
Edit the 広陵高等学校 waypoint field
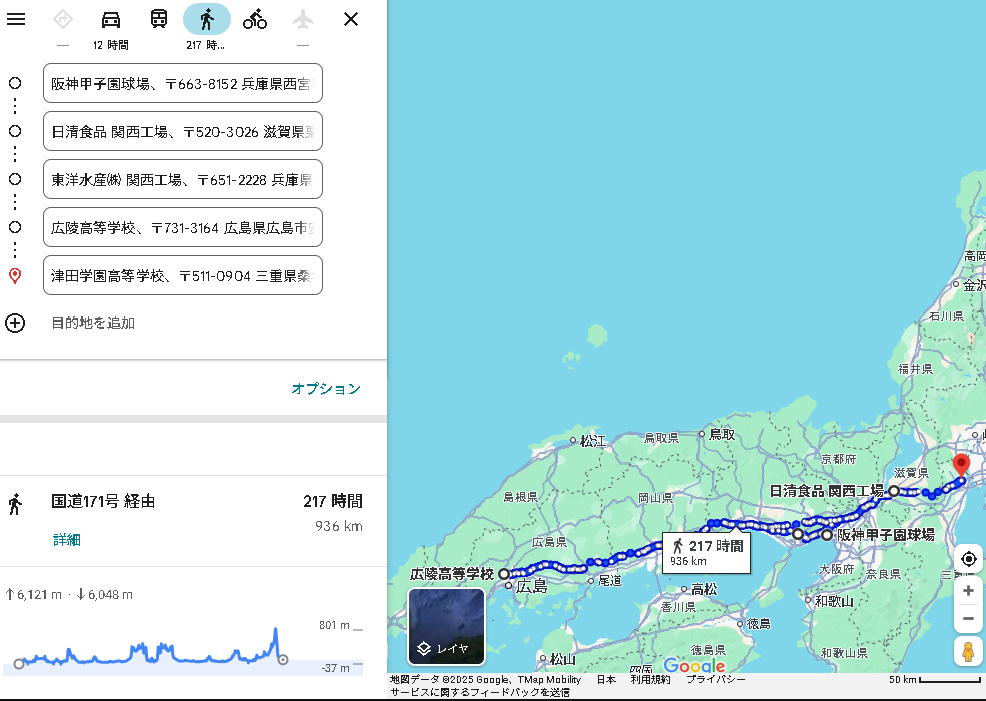[182, 227]
